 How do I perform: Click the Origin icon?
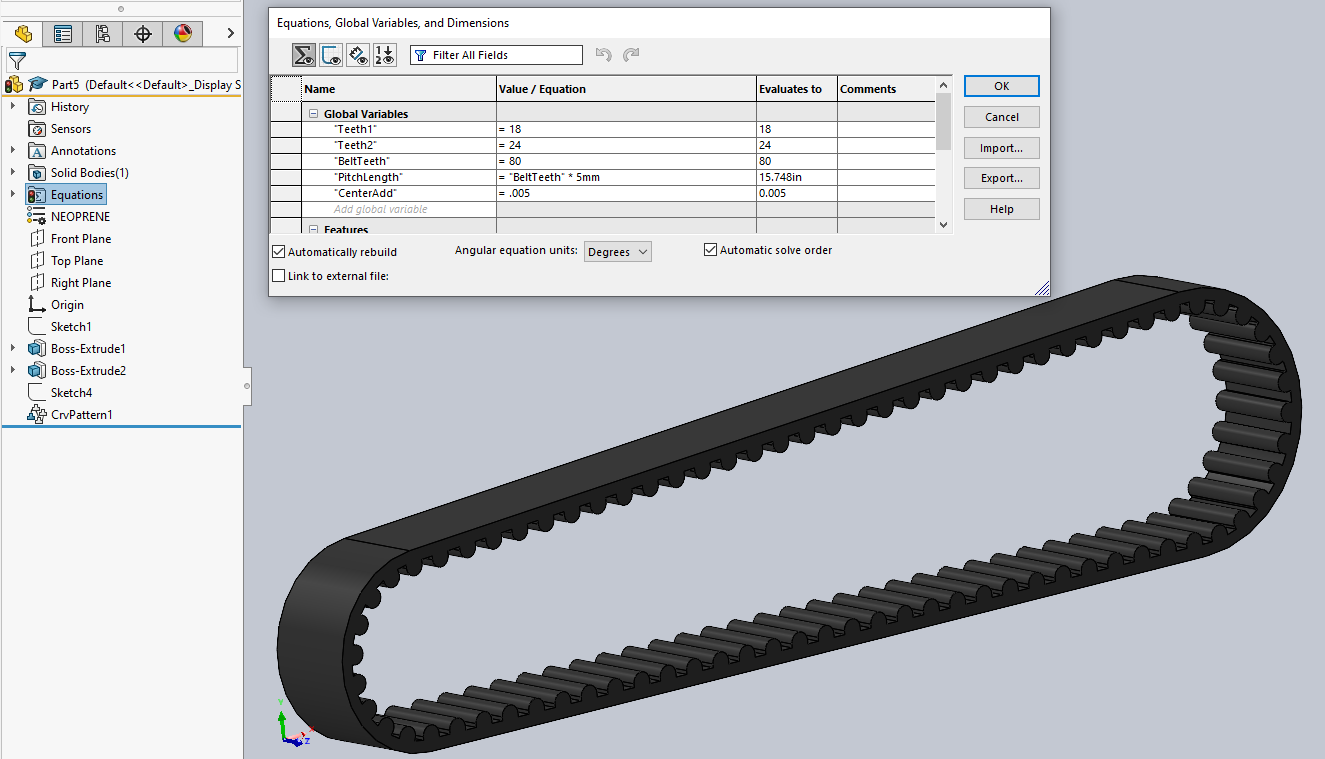(37, 305)
